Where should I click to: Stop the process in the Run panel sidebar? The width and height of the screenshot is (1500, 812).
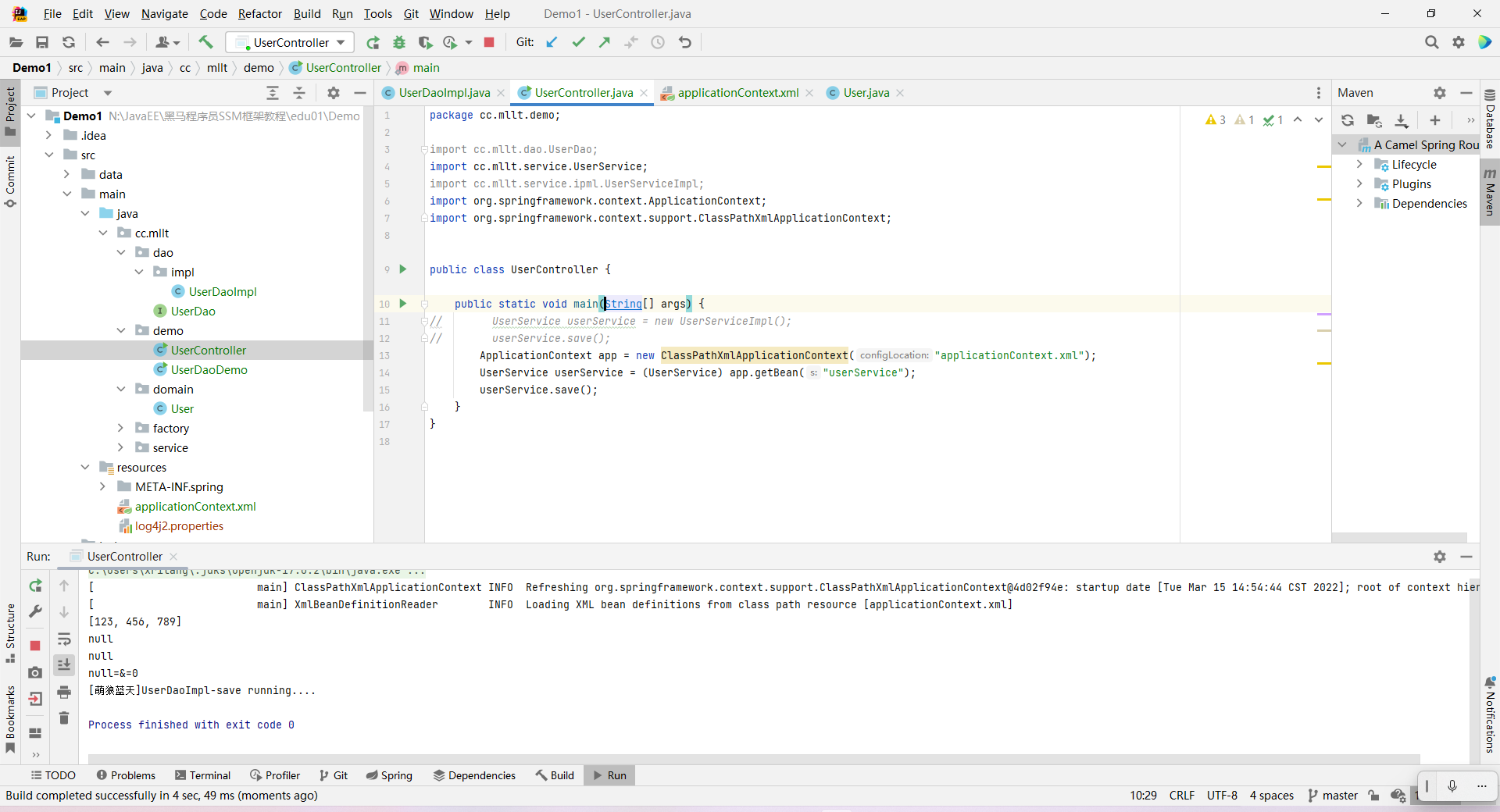point(35,646)
